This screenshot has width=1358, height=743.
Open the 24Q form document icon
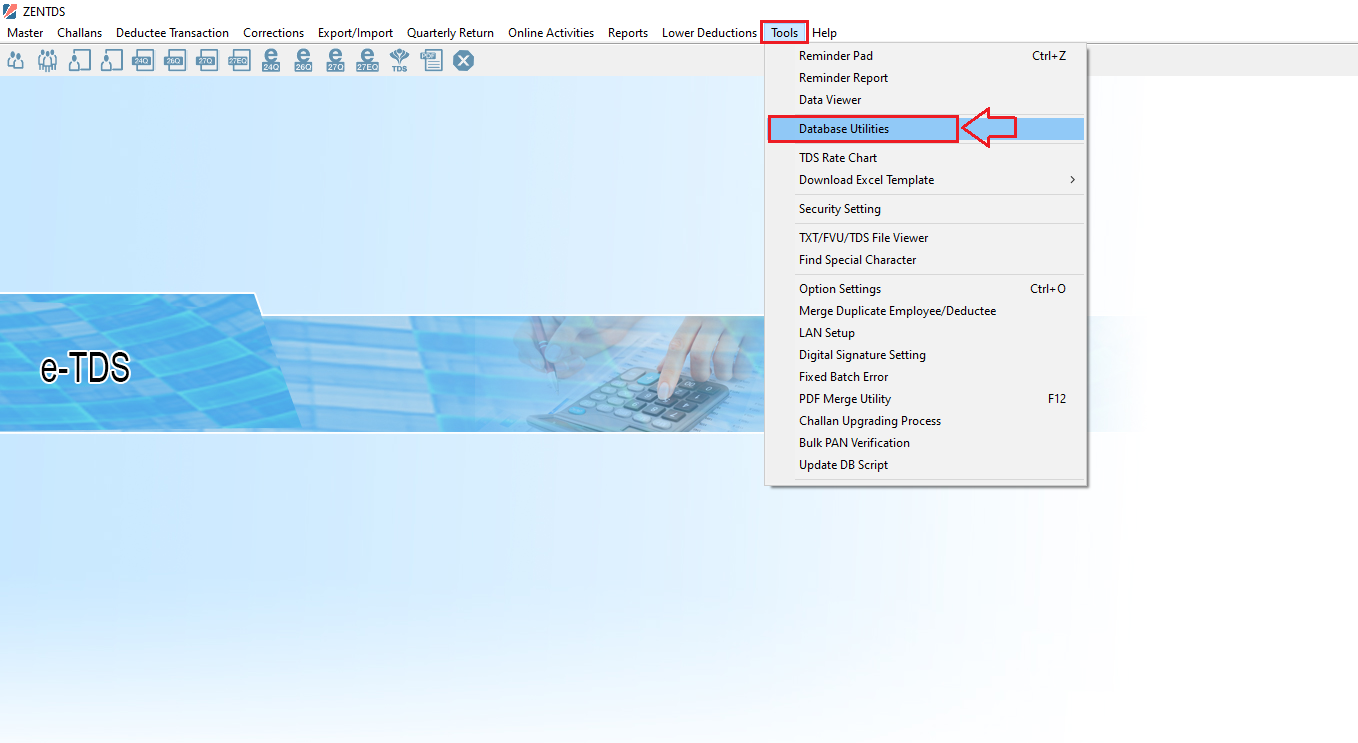coord(143,61)
